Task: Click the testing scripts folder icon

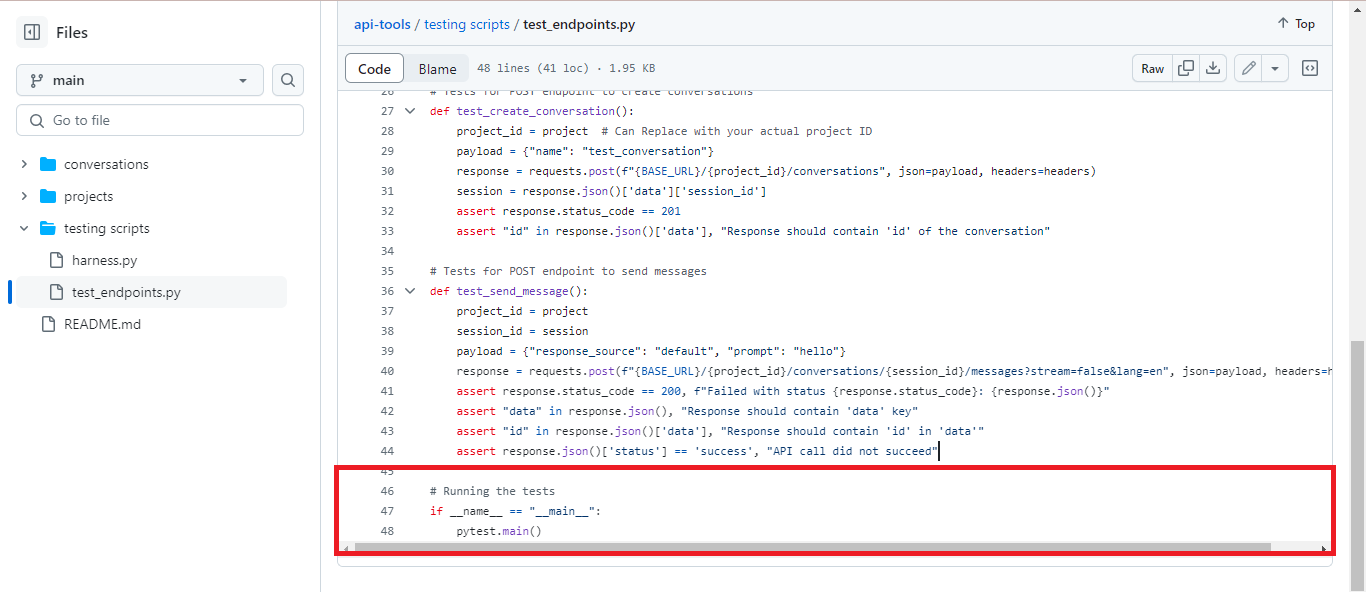Action: (47, 228)
